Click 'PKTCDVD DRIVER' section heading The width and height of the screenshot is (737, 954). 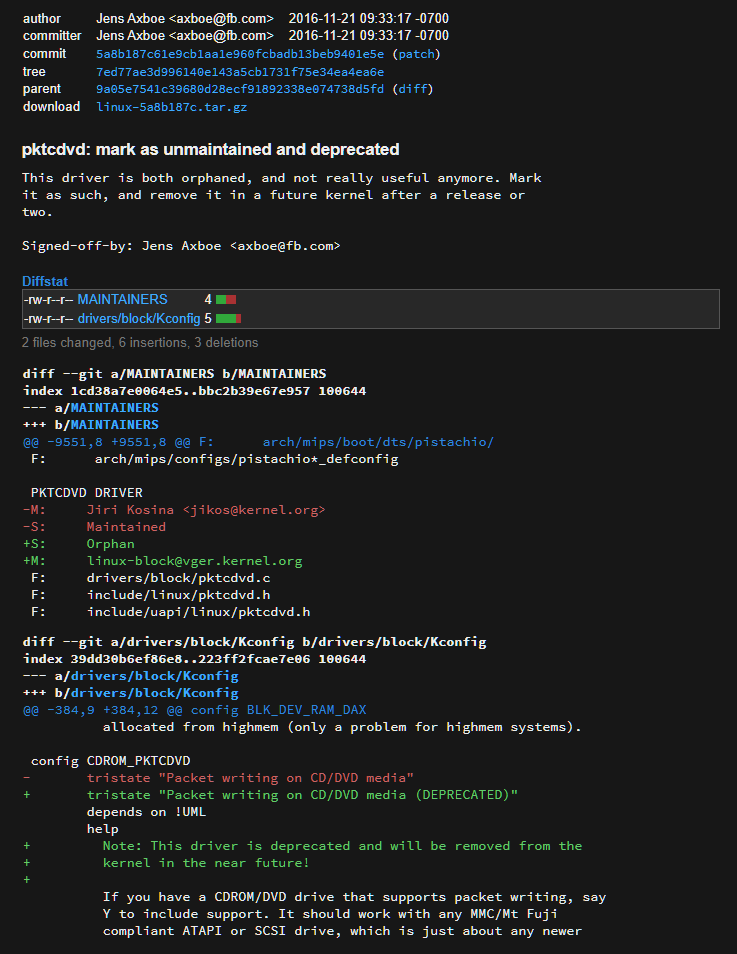tap(86, 493)
